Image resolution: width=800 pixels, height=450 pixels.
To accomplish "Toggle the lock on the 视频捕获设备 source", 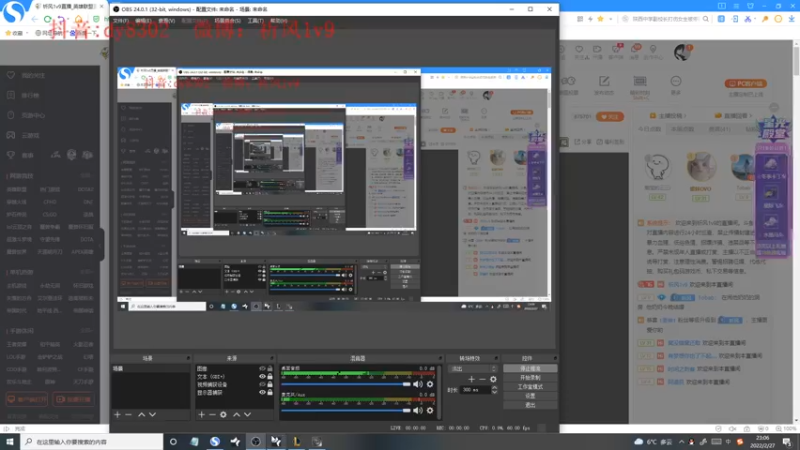I will [270, 385].
